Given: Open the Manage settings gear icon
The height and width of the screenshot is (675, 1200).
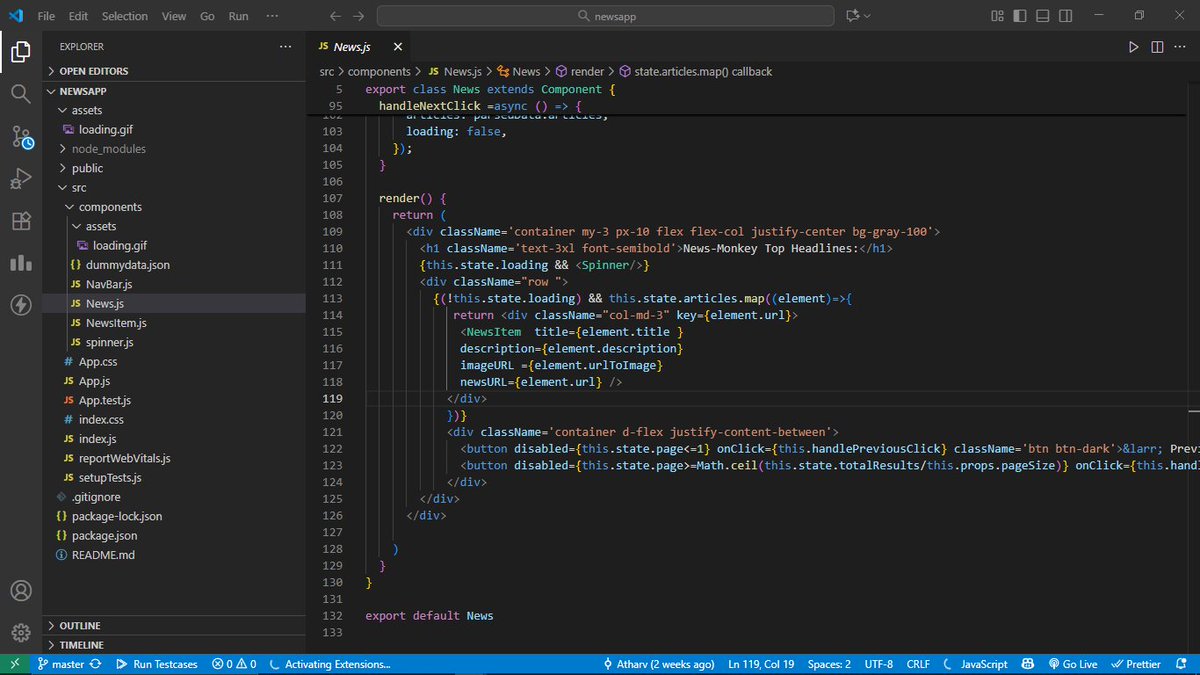Looking at the screenshot, I should [21, 632].
